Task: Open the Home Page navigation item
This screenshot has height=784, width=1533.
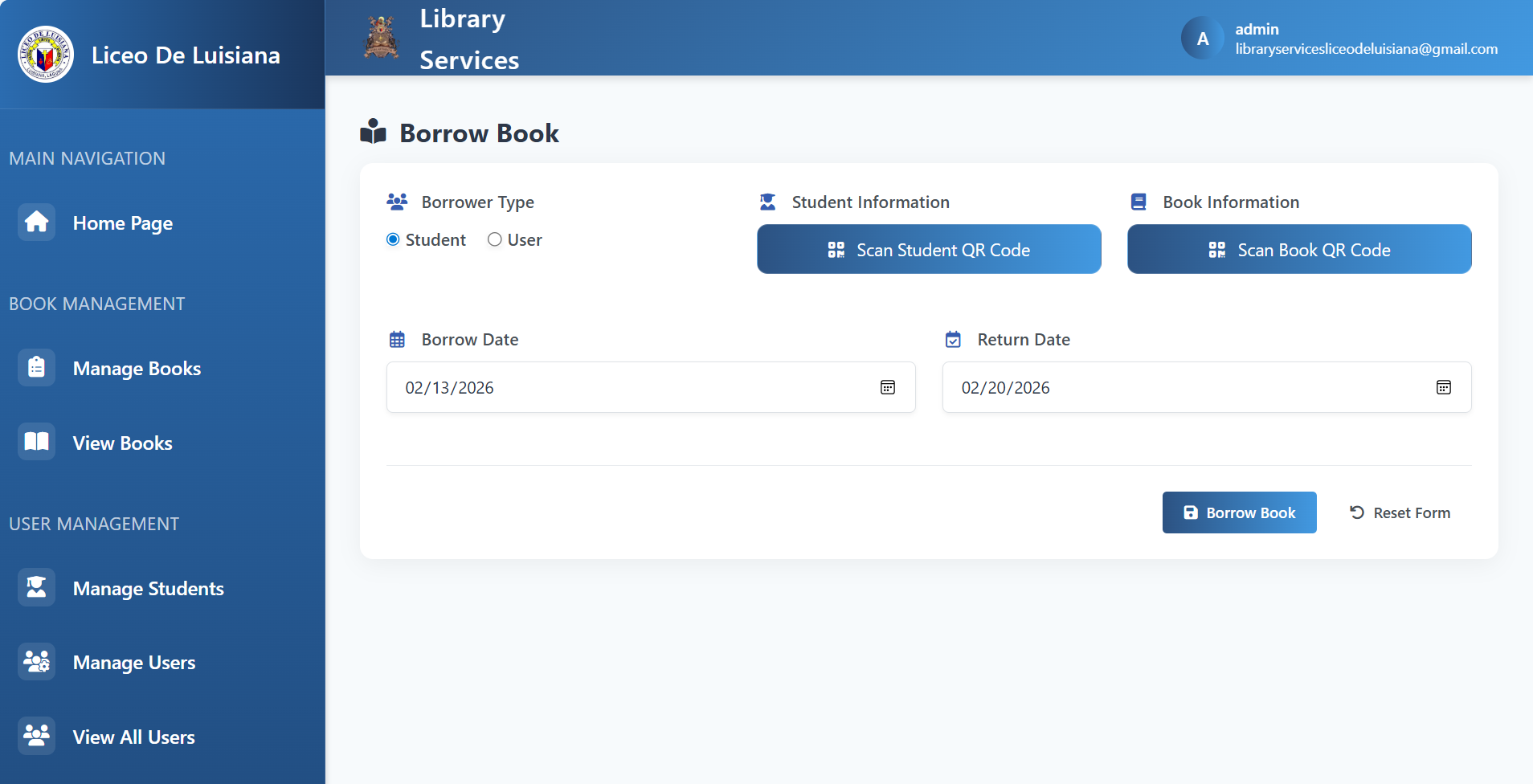Action: 122,223
